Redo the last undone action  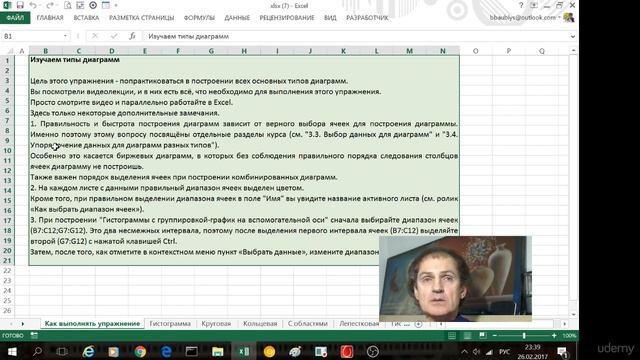point(49,5)
